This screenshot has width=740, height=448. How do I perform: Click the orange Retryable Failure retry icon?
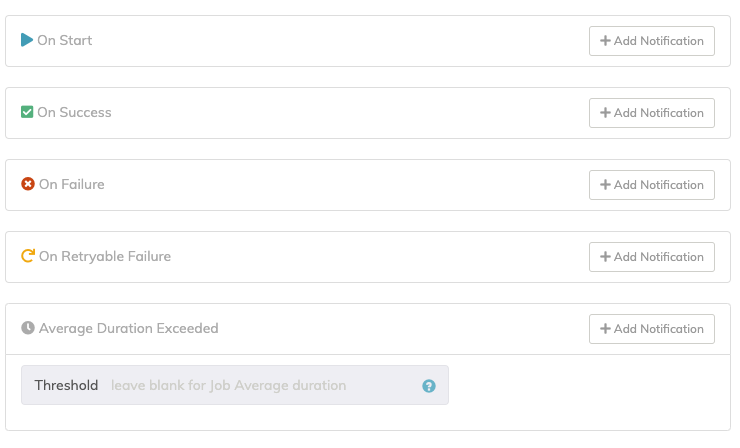pos(28,255)
